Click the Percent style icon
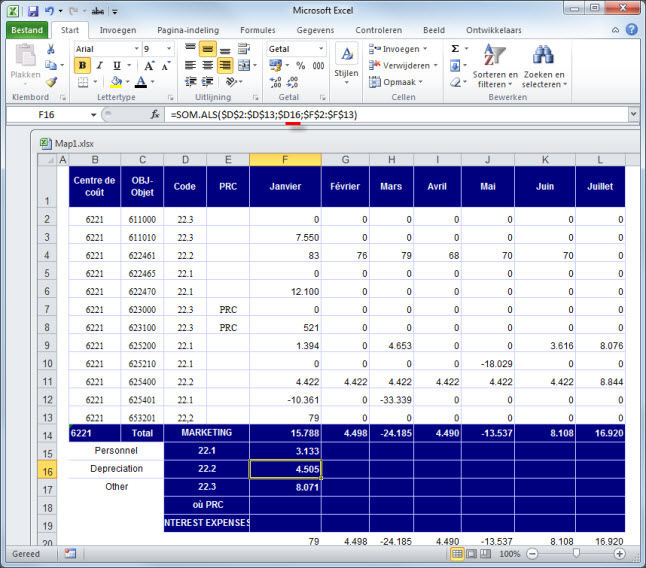The image size is (646, 568). [x=301, y=65]
